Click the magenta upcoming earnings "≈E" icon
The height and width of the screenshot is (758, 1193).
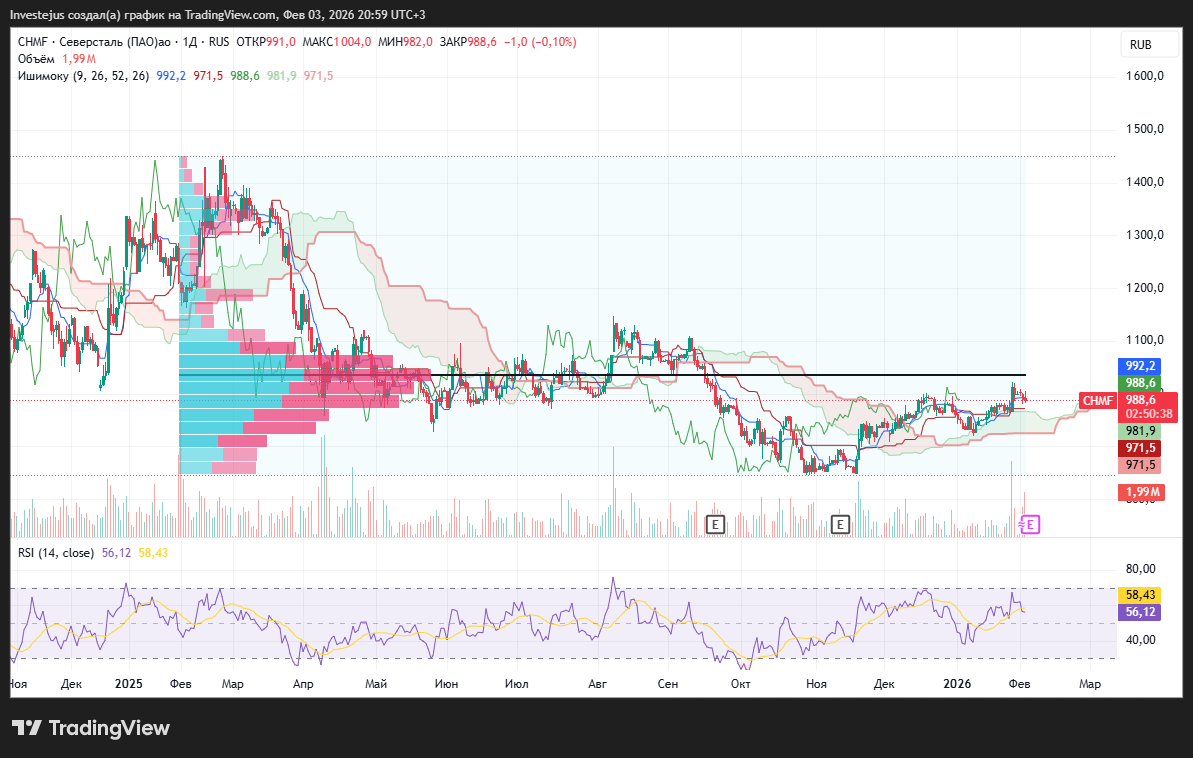pos(1029,524)
